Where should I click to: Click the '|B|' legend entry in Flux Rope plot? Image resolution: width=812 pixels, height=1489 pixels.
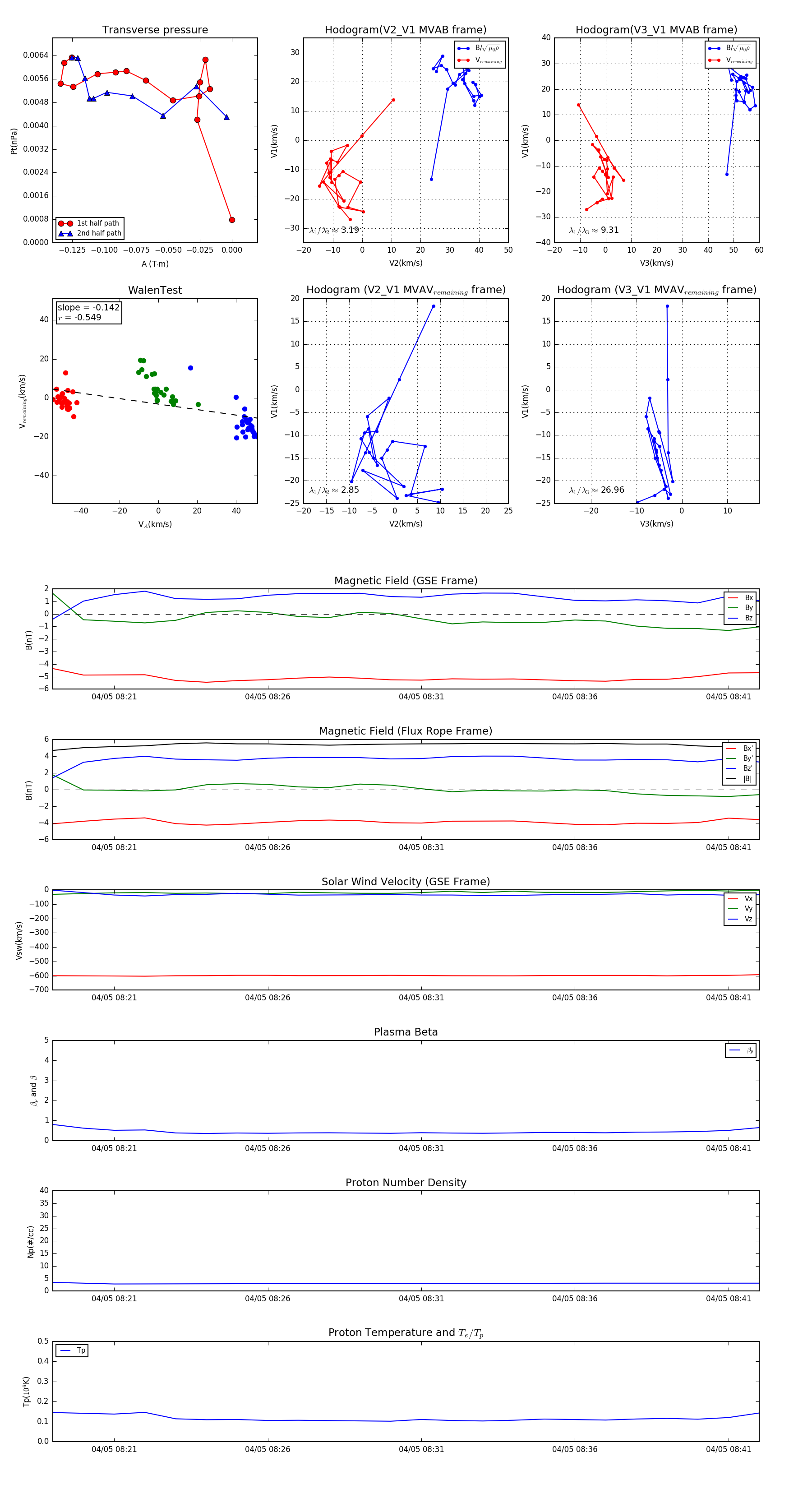point(740,779)
